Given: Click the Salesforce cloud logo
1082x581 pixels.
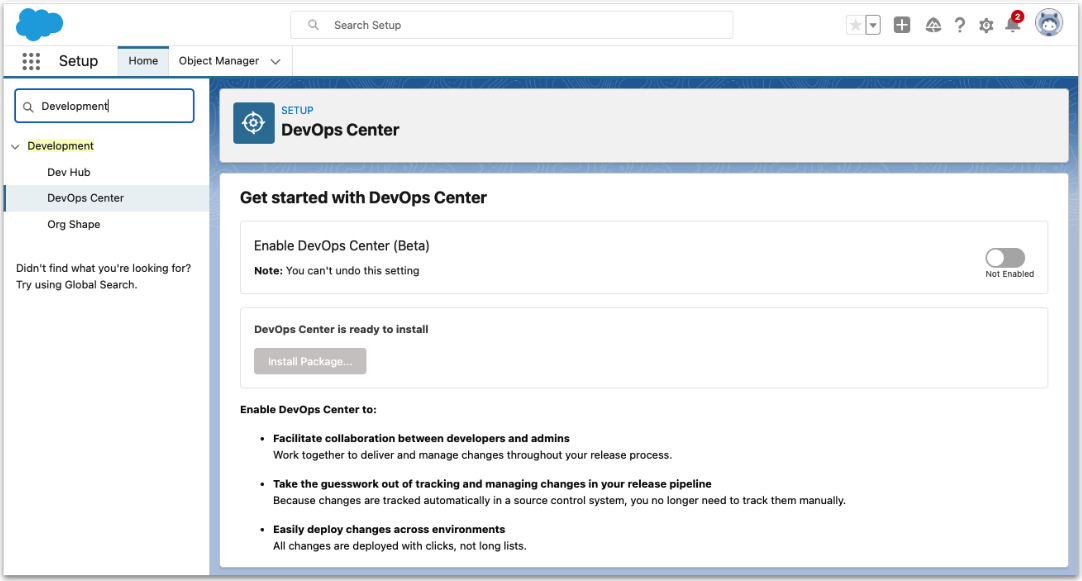Looking at the screenshot, I should (x=39, y=24).
